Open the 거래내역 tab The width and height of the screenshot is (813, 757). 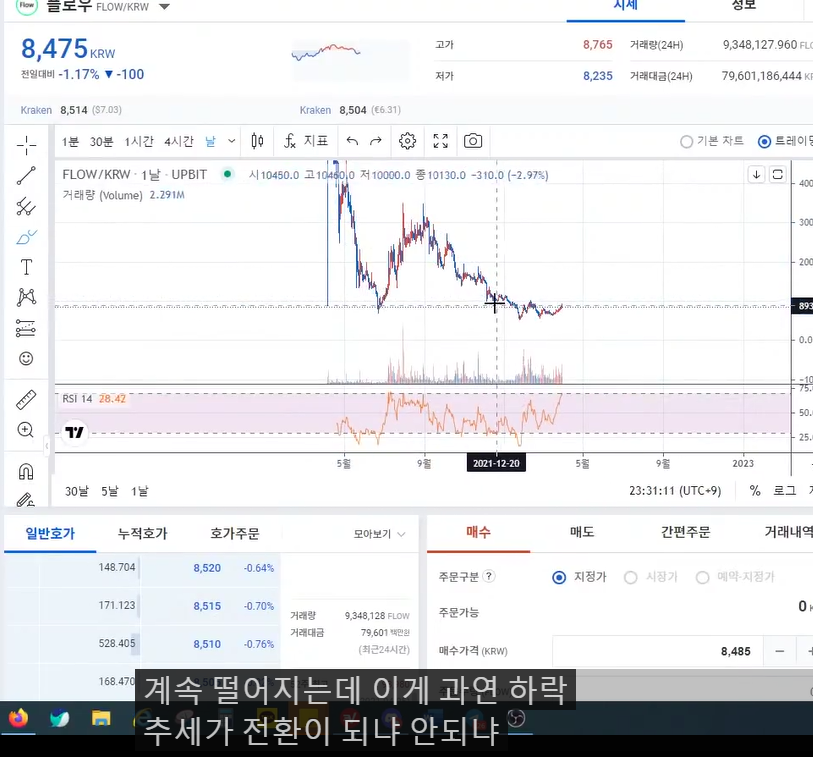point(788,532)
